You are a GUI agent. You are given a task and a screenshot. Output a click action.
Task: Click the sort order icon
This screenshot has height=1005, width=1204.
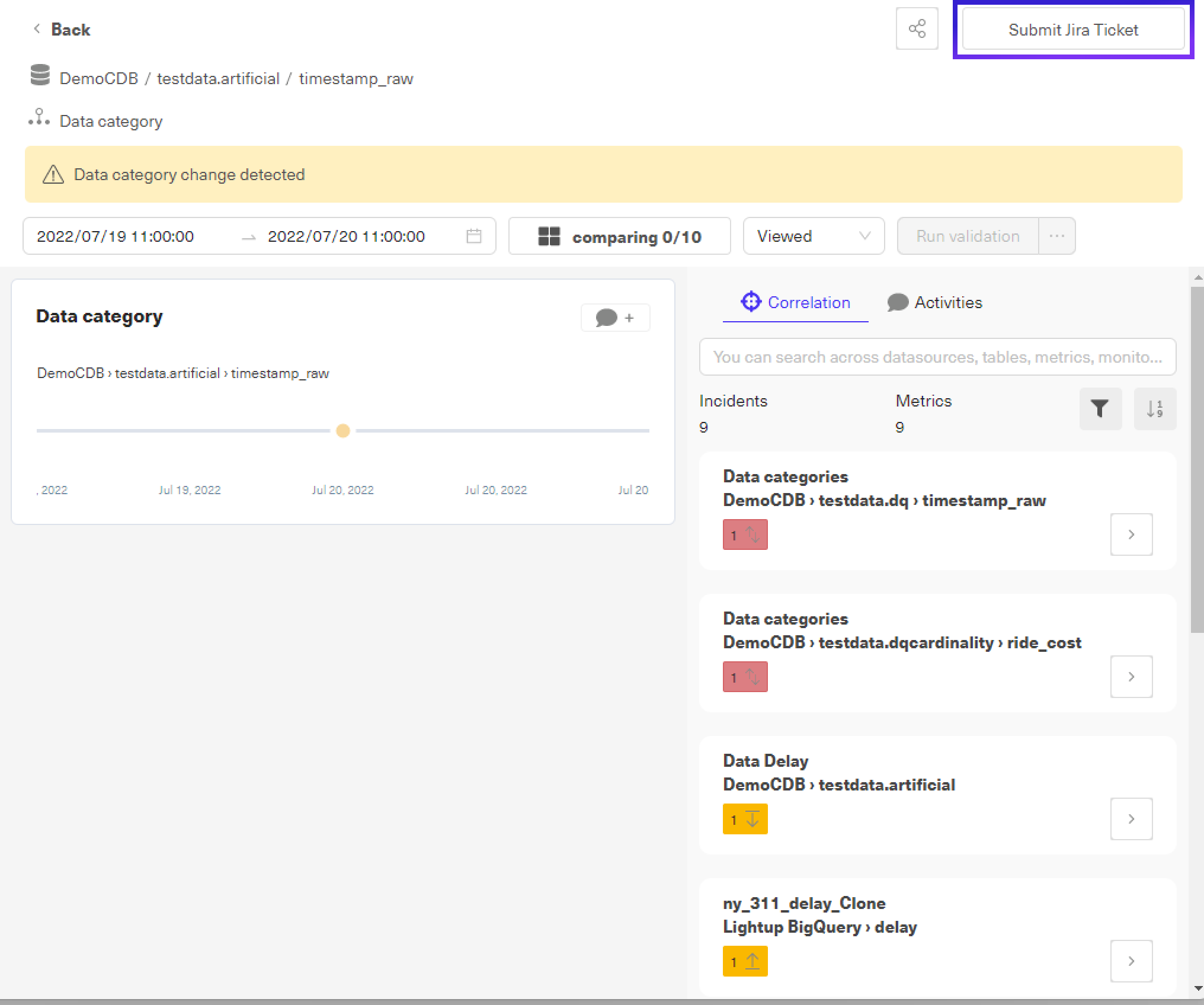1154,408
